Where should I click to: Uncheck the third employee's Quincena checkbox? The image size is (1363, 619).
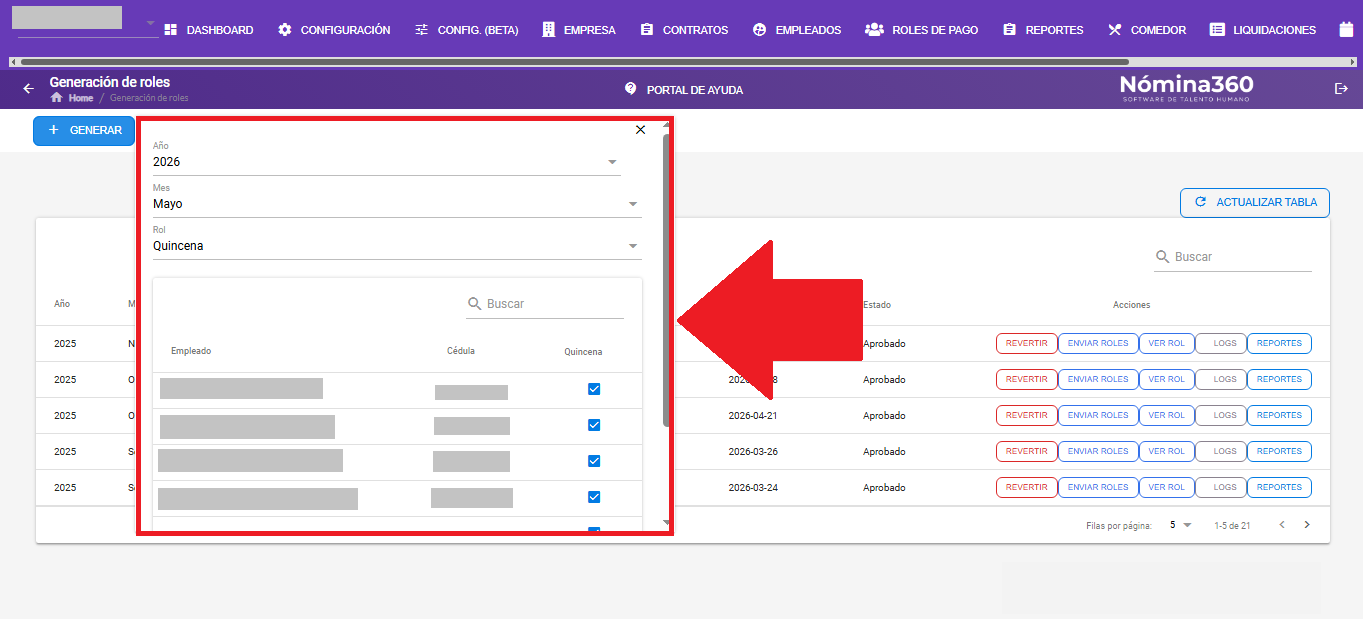coord(594,461)
